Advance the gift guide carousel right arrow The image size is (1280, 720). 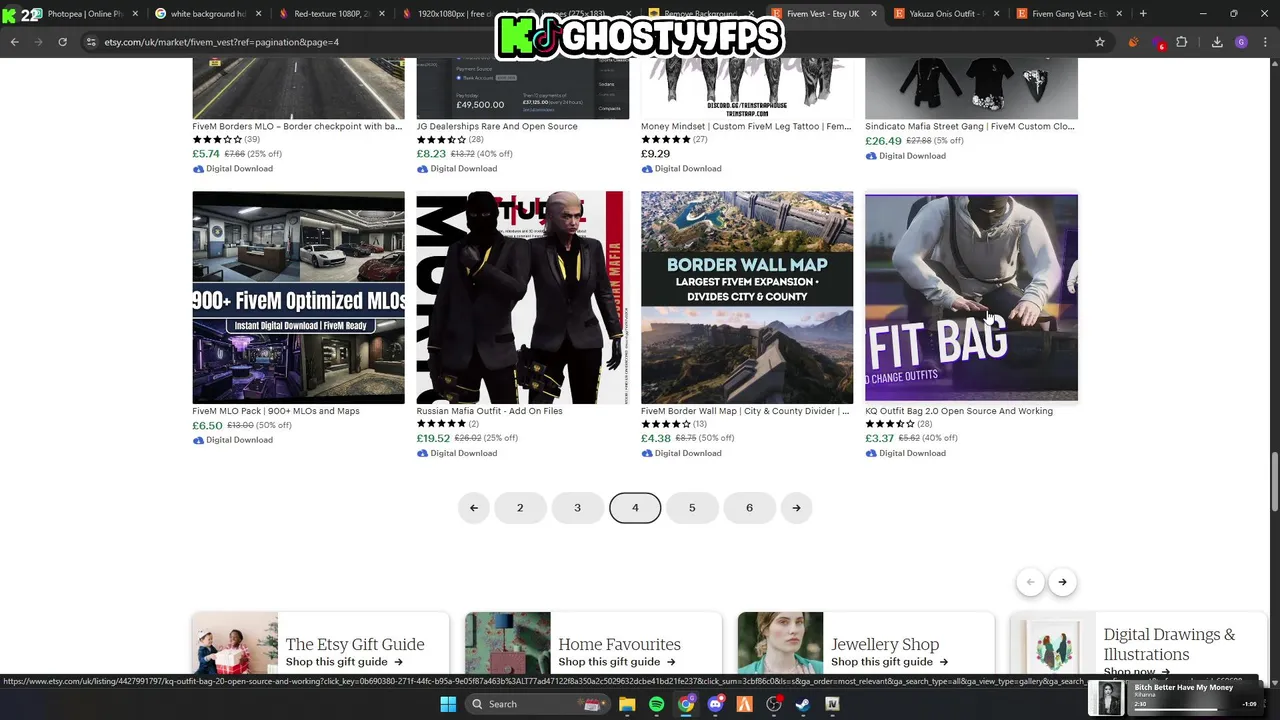[1062, 582]
